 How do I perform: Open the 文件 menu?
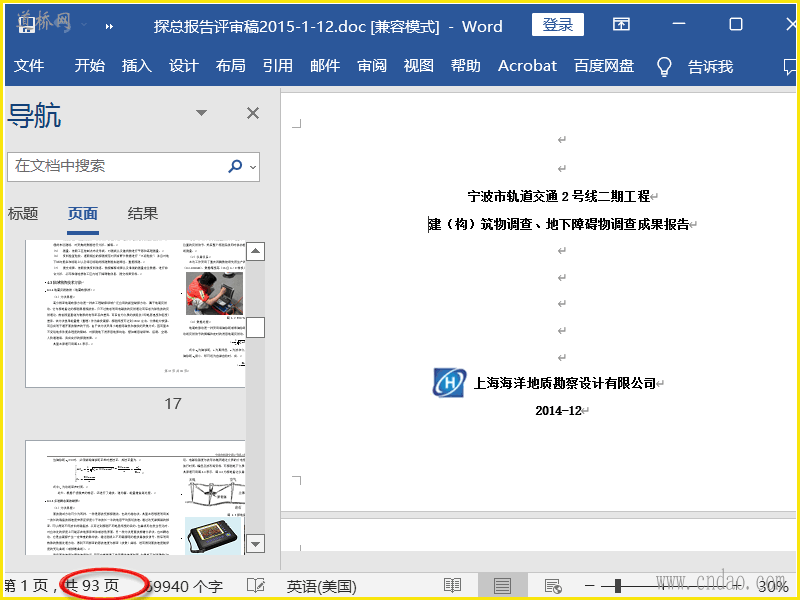pyautogui.click(x=29, y=66)
